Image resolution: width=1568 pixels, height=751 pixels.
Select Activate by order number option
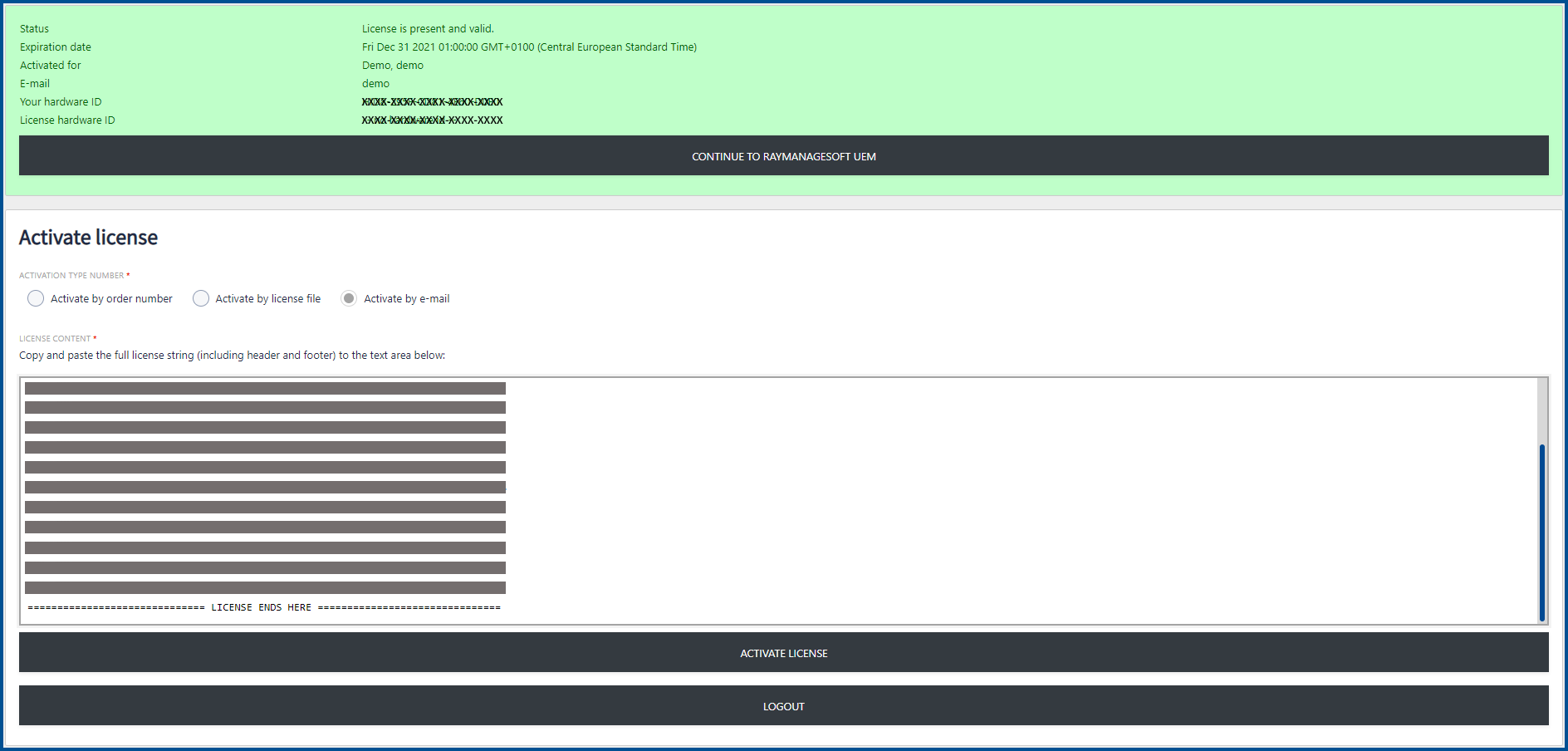(x=36, y=298)
